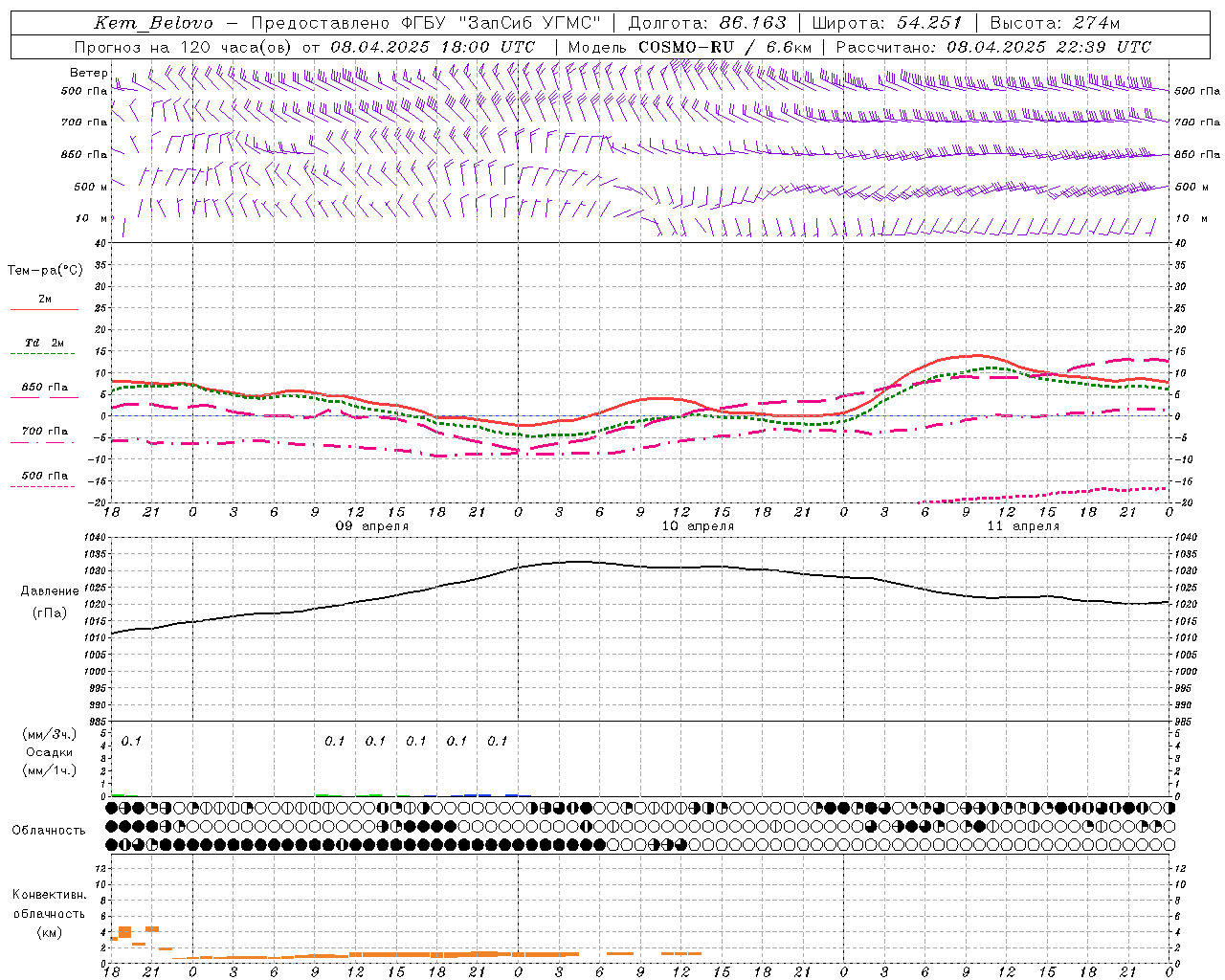Click the latitude value 54.251
The width and height of the screenshot is (1225, 980).
tap(929, 23)
